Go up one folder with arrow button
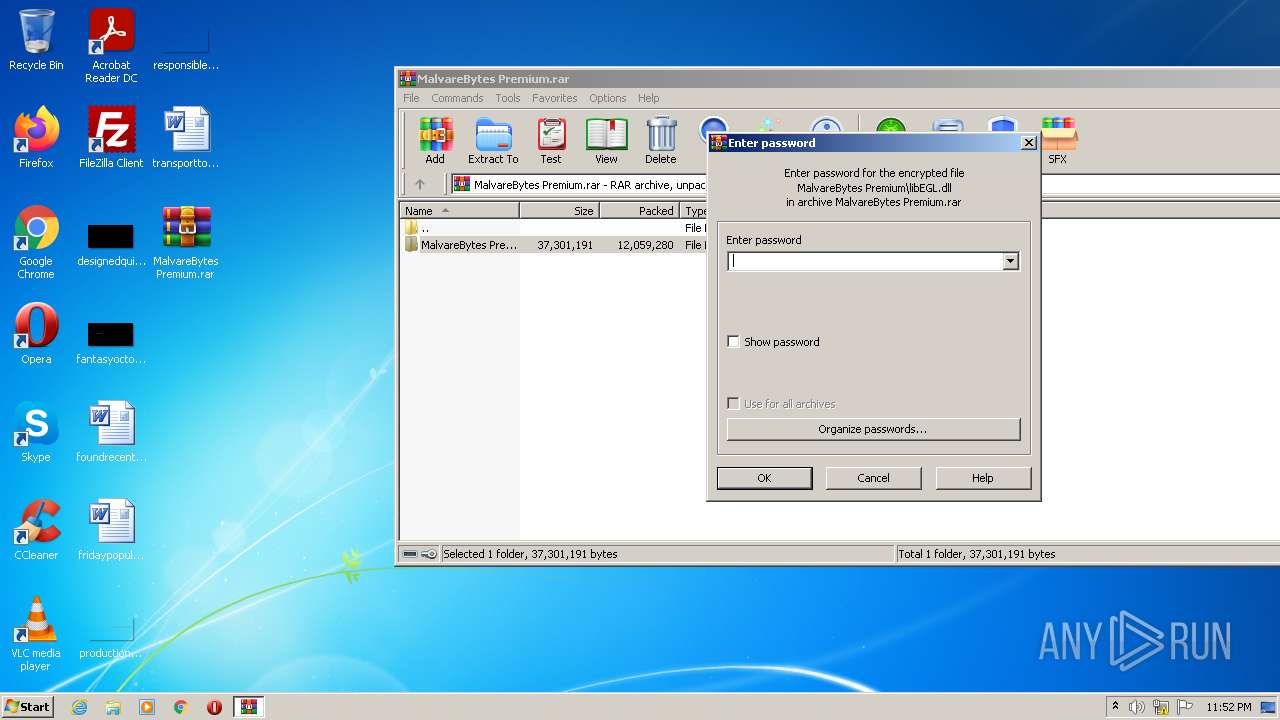This screenshot has height=720, width=1280. click(420, 184)
